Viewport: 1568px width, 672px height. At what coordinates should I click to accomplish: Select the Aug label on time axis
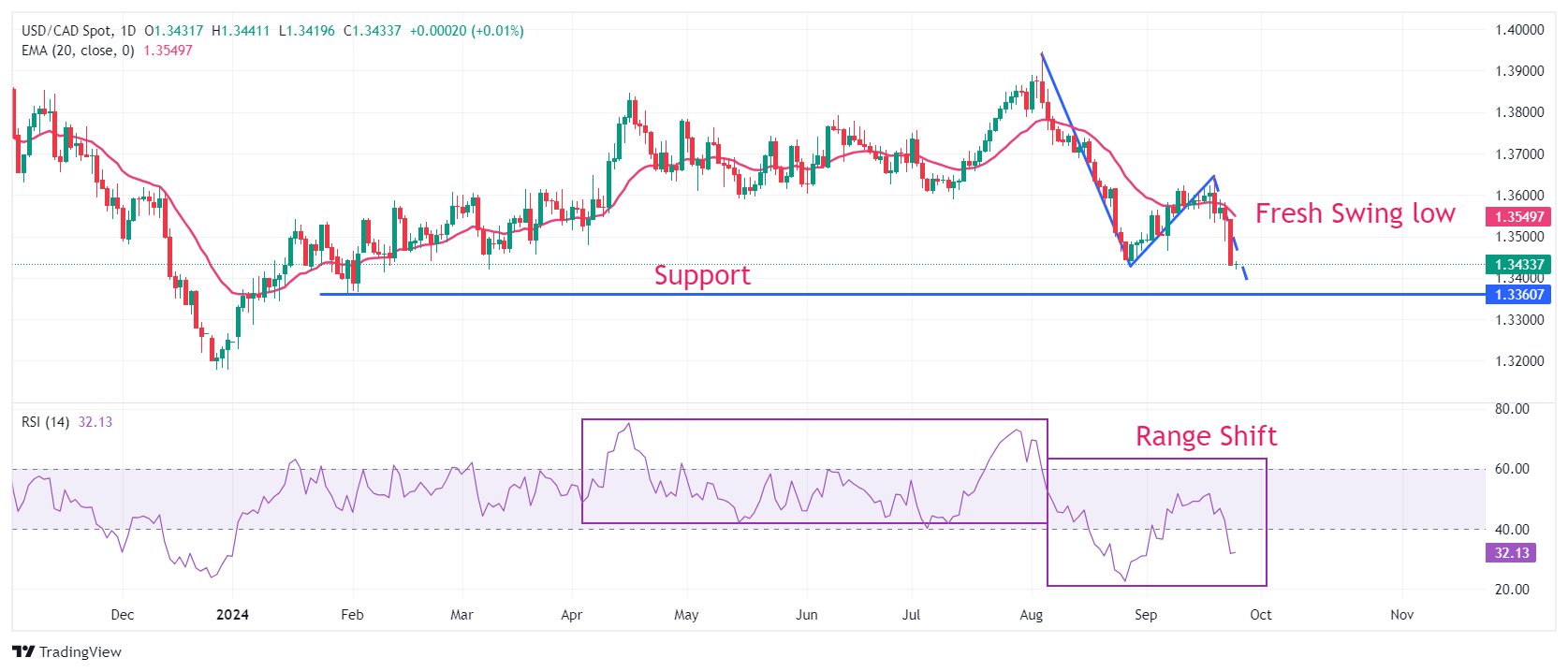(x=1031, y=615)
